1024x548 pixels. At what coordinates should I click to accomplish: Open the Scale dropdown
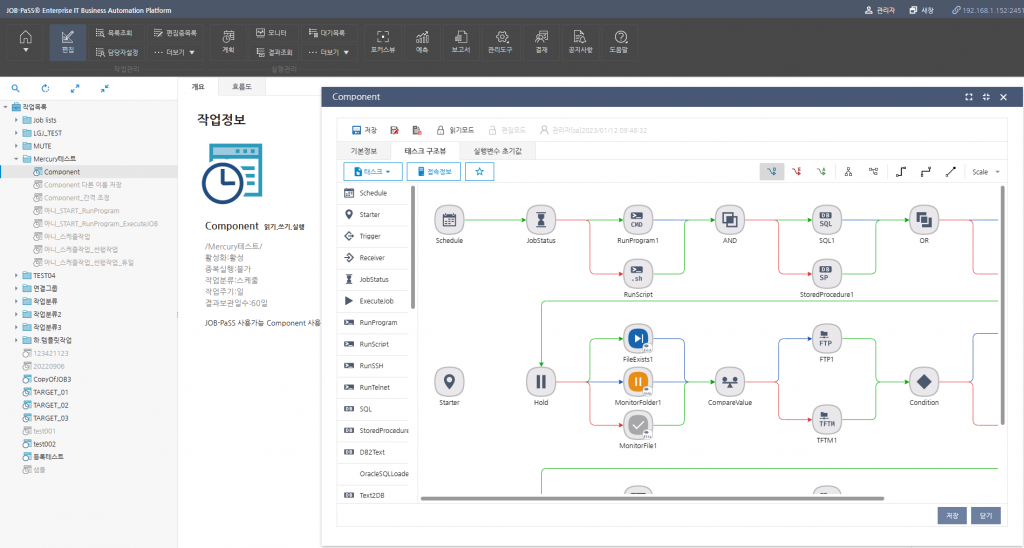(x=985, y=172)
